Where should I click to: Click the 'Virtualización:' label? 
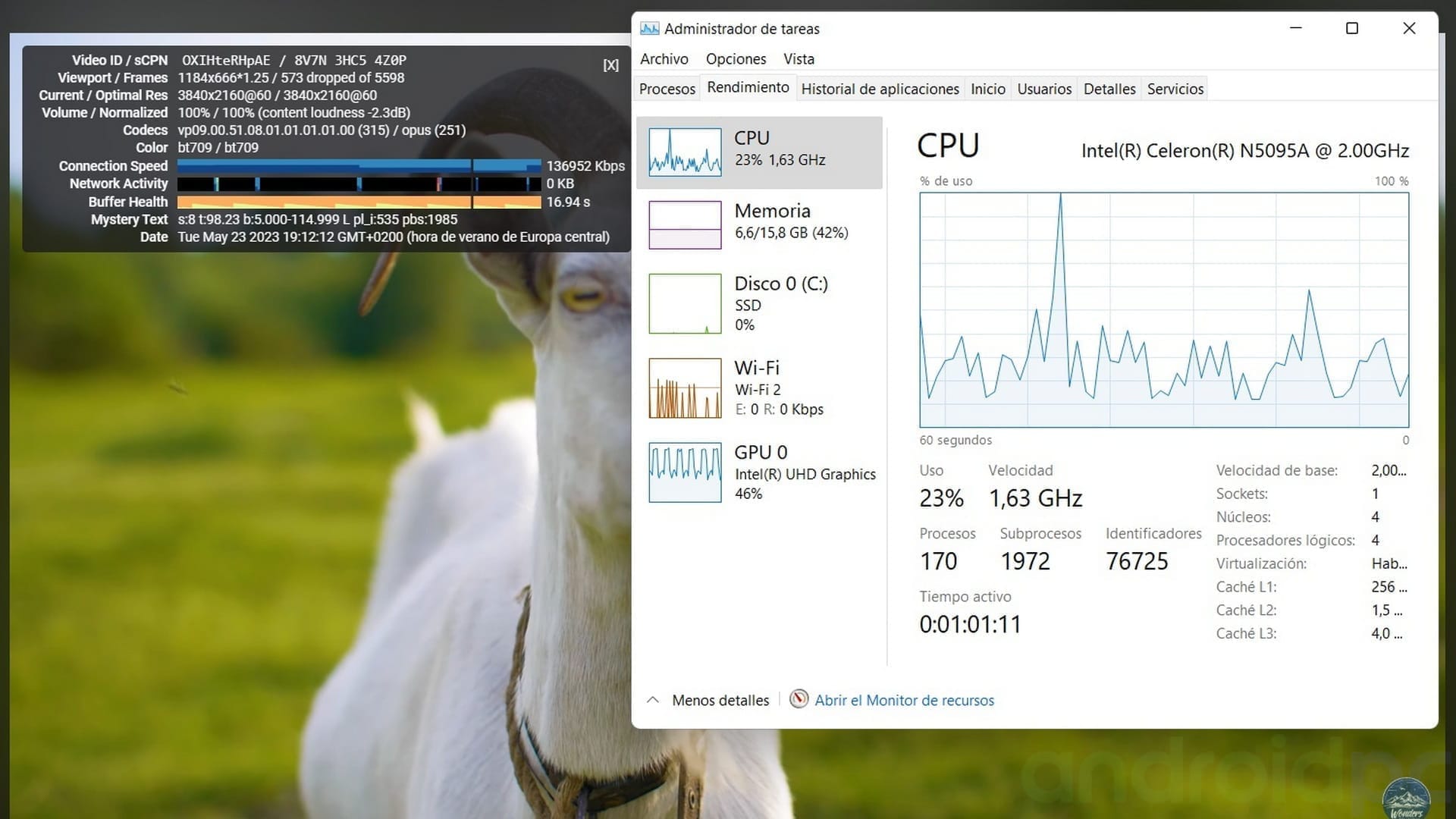(x=1262, y=563)
